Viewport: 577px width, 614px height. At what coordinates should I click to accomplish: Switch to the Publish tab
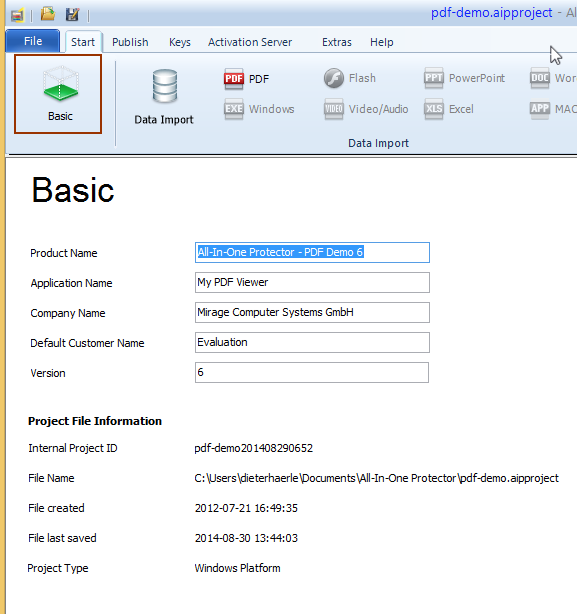[x=130, y=42]
